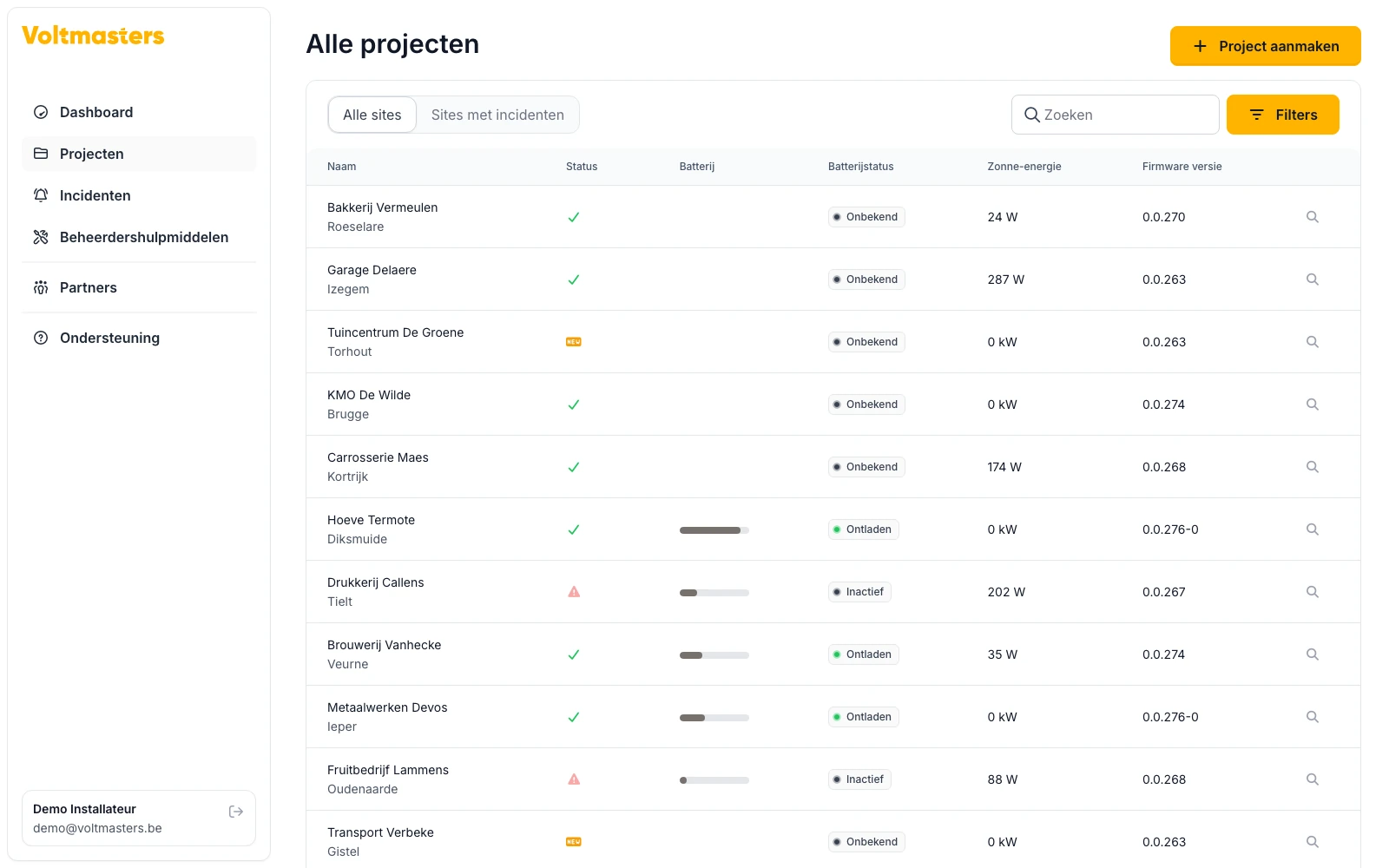Click battery level bar of Hoeve Termote
This screenshot has width=1389, height=868.
pyautogui.click(x=714, y=530)
